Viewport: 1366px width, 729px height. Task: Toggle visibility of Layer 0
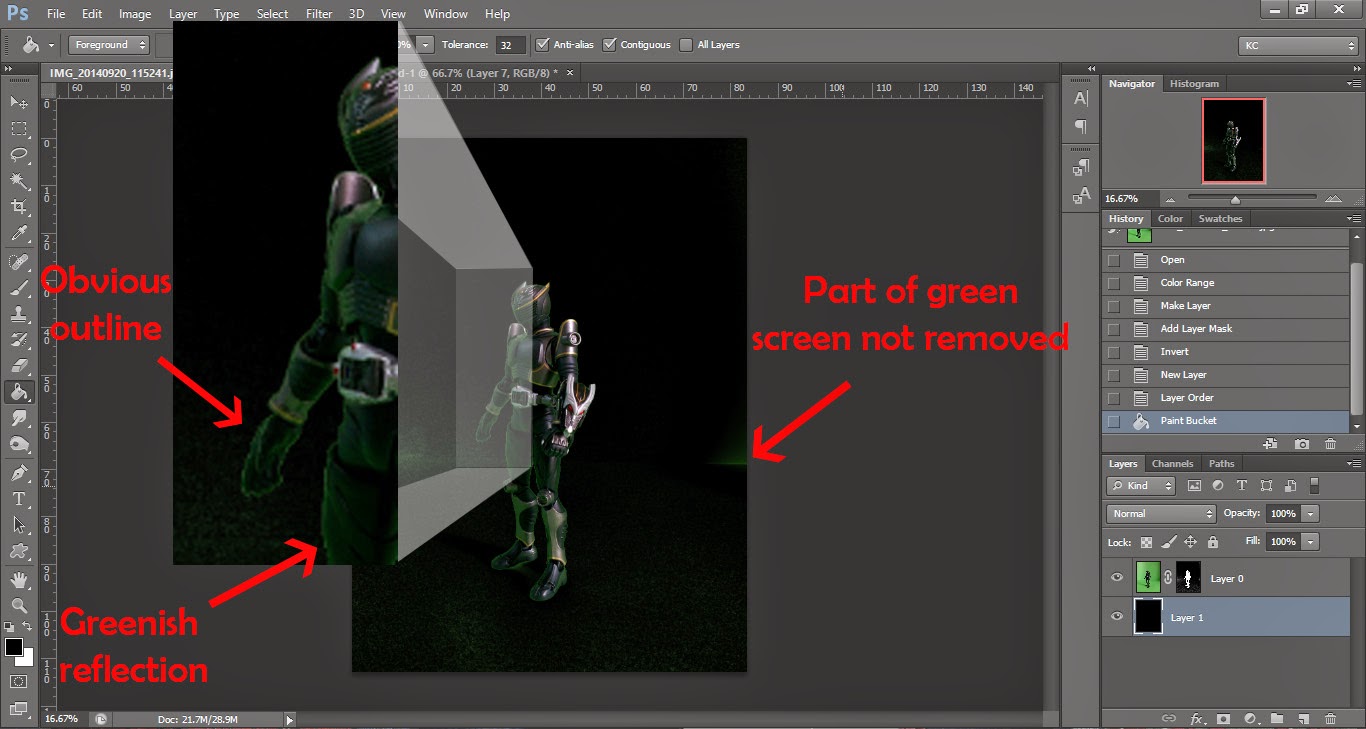(1117, 577)
